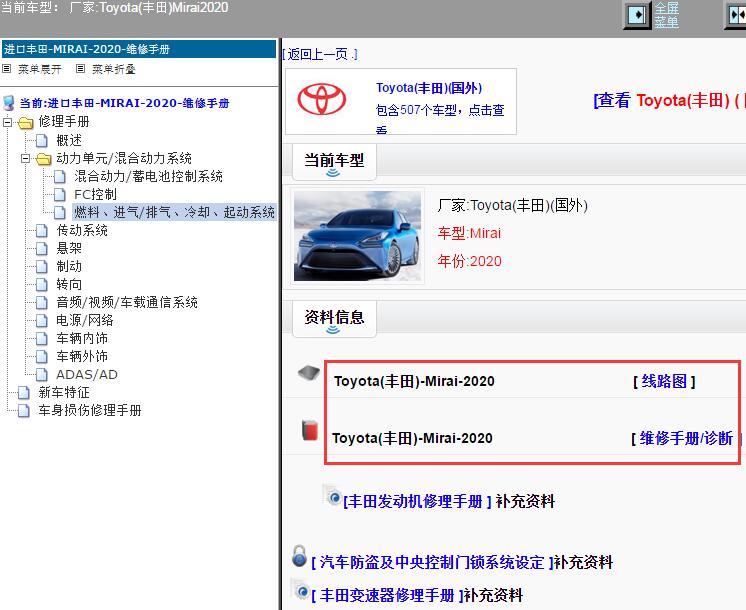Image resolution: width=746 pixels, height=610 pixels.
Task: Open the 概述 document
Action: (69, 140)
